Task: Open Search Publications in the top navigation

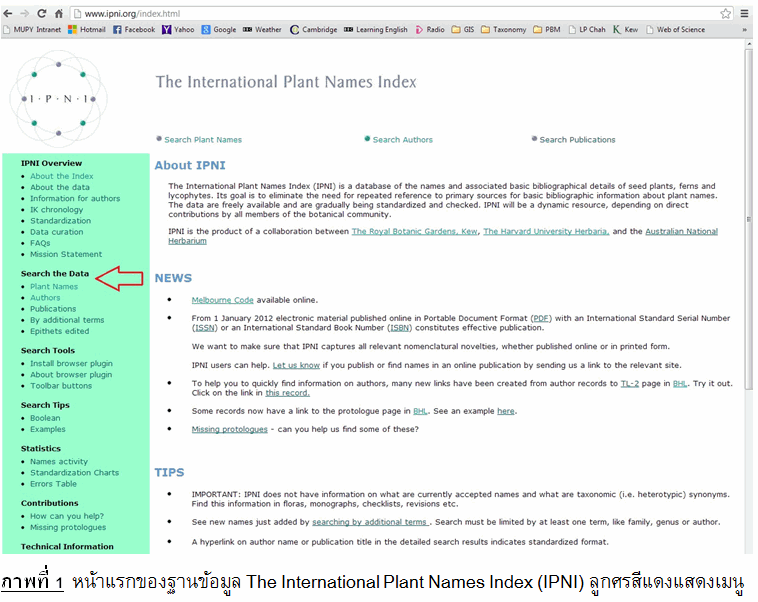Action: (577, 140)
